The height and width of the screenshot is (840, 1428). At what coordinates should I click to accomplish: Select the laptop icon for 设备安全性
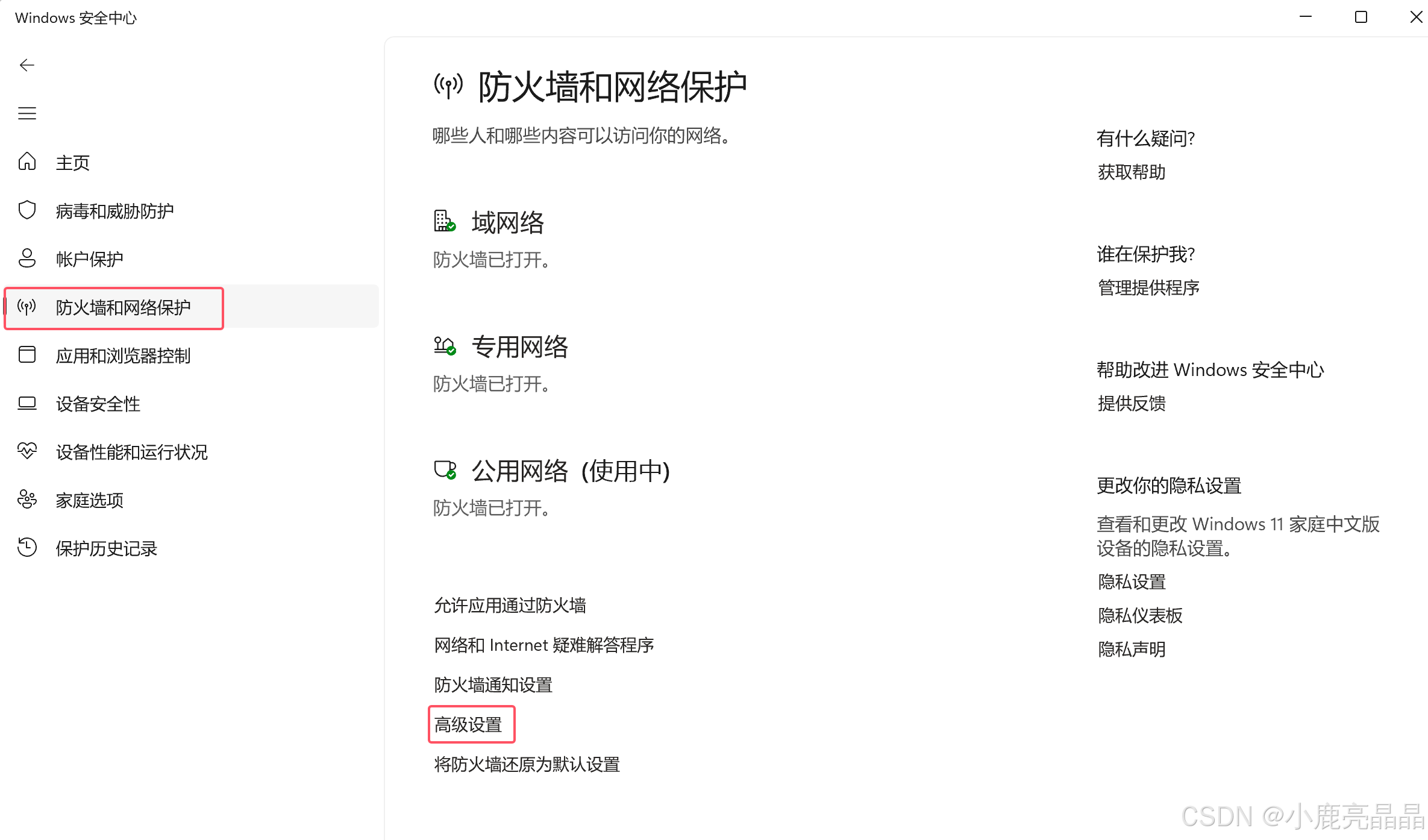(27, 403)
